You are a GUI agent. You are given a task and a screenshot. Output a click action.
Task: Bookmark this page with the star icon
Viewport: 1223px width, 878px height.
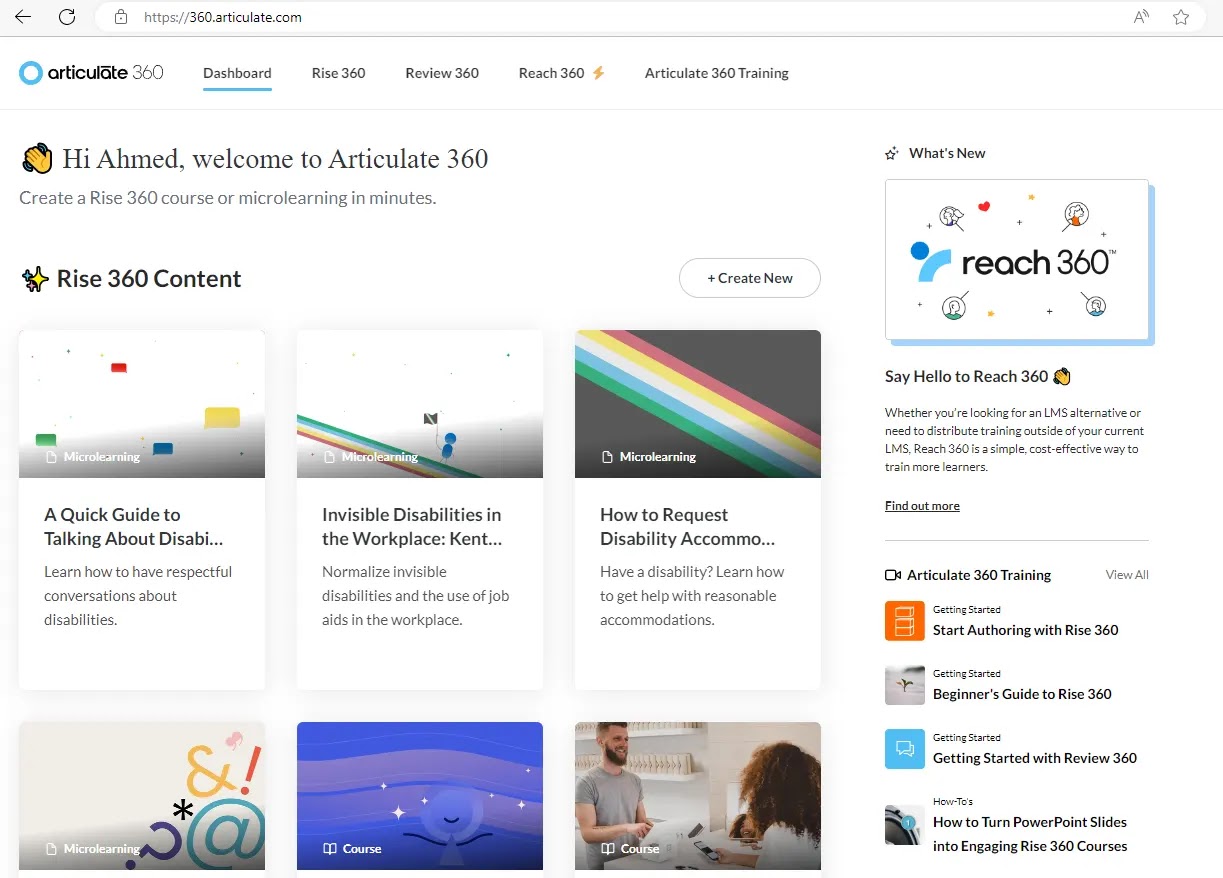(x=1181, y=17)
